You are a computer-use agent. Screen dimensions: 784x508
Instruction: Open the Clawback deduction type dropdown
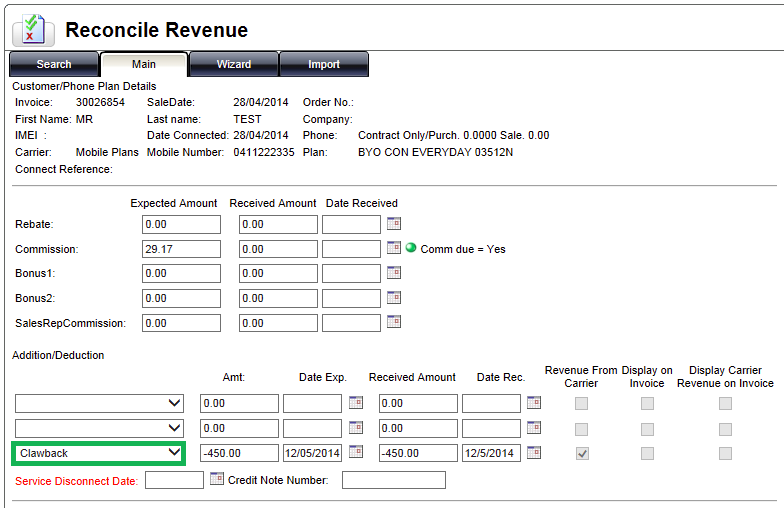(100, 454)
